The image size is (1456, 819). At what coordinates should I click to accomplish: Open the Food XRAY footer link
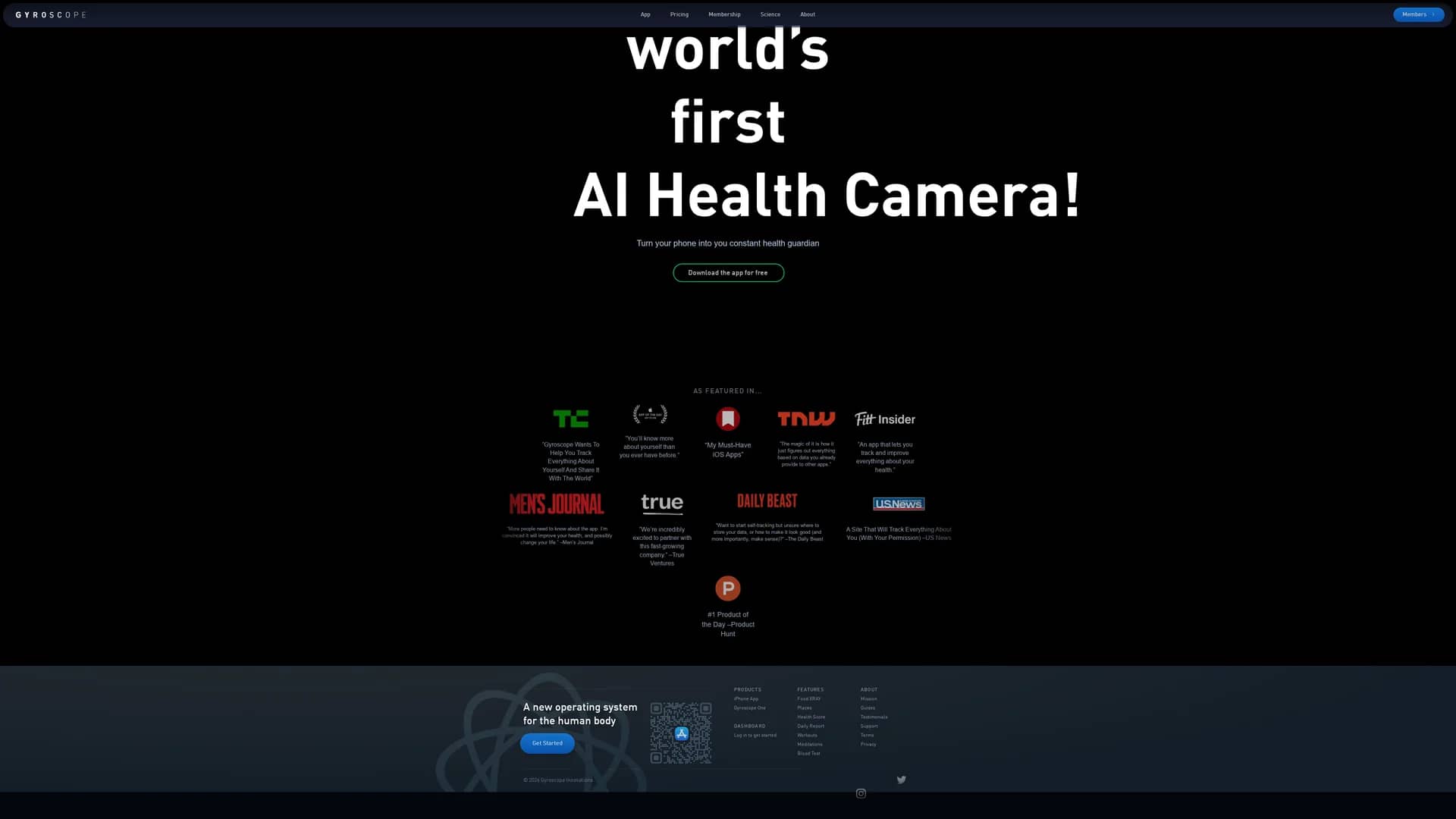(x=809, y=699)
